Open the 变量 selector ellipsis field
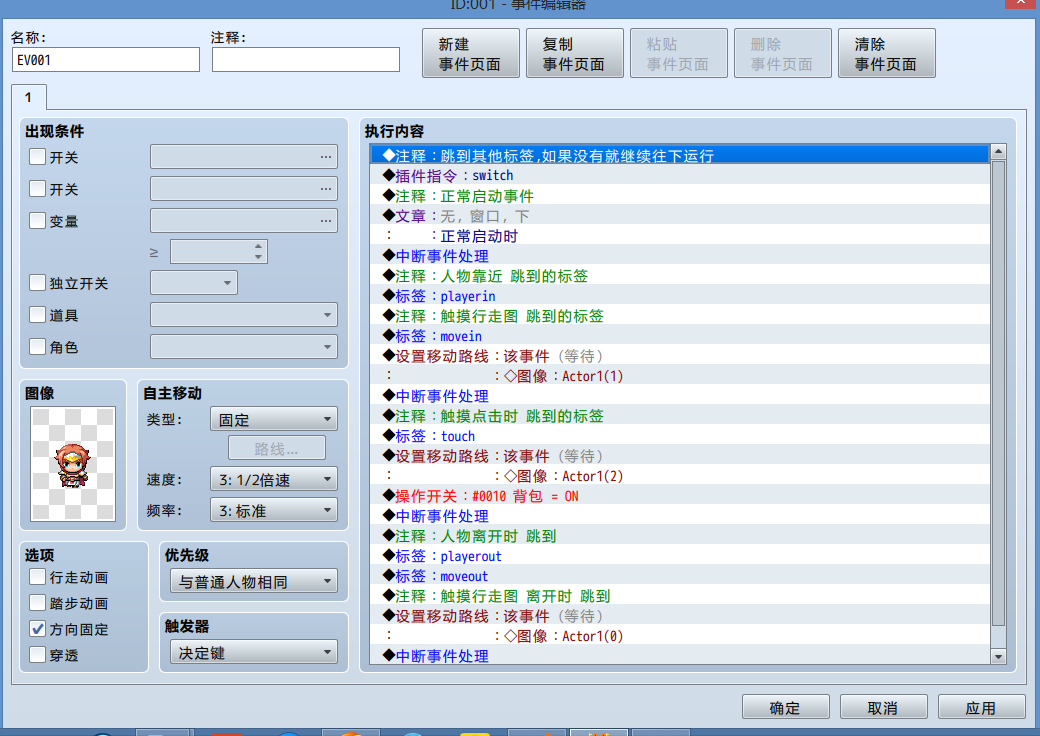1040x736 pixels. coord(244,220)
